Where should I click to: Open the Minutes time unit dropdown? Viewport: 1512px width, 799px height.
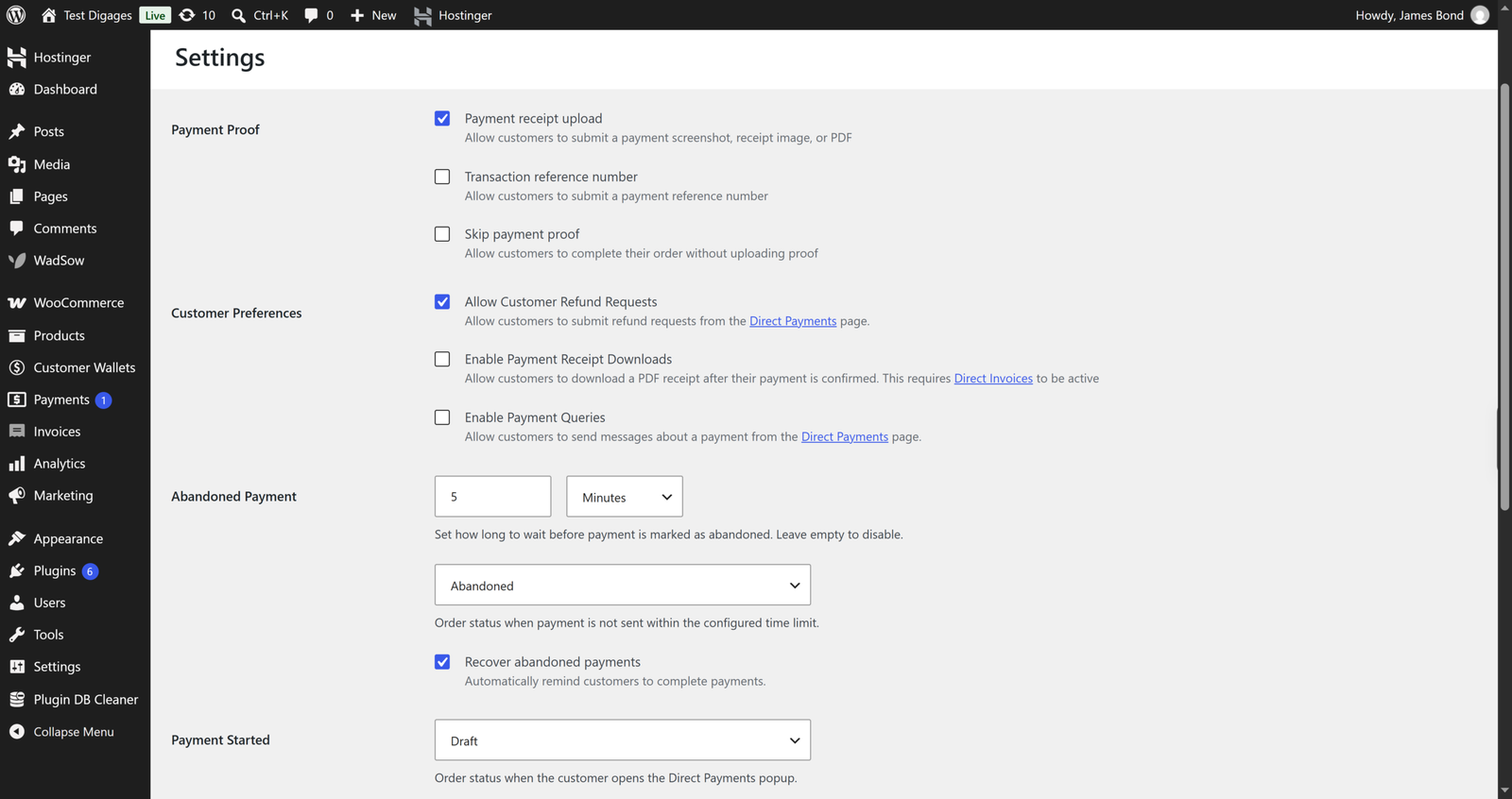click(625, 497)
